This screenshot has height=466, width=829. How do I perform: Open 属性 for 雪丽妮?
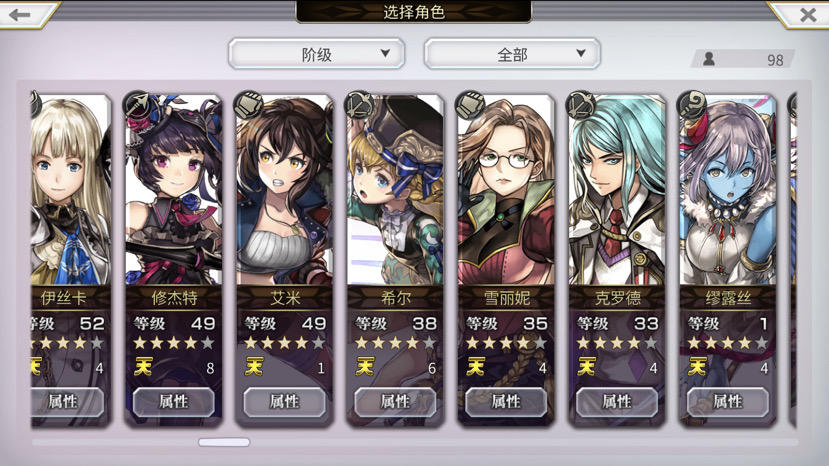pyautogui.click(x=506, y=402)
